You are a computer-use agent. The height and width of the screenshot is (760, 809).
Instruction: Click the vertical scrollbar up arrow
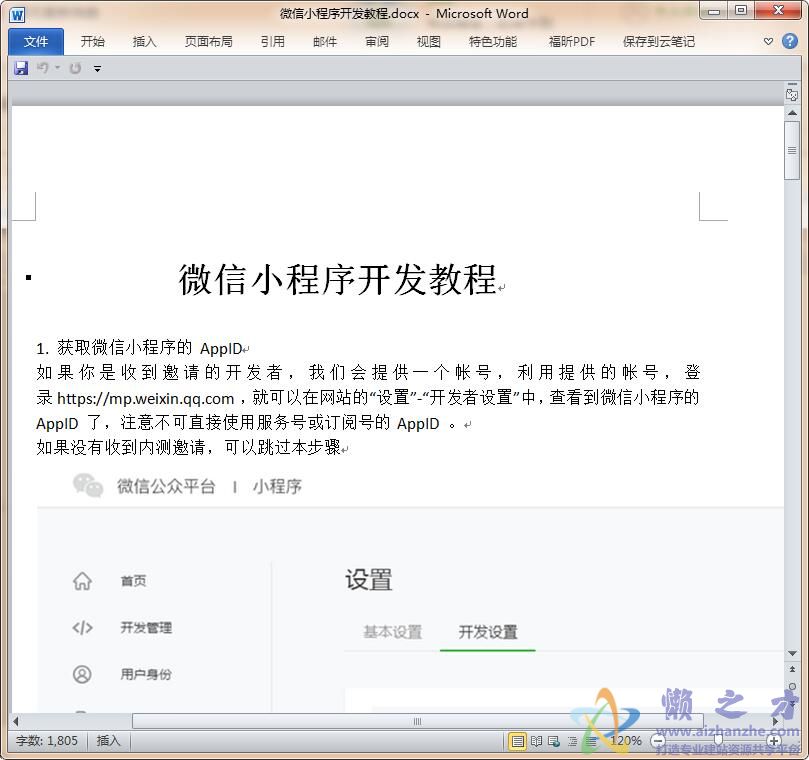[x=792, y=113]
